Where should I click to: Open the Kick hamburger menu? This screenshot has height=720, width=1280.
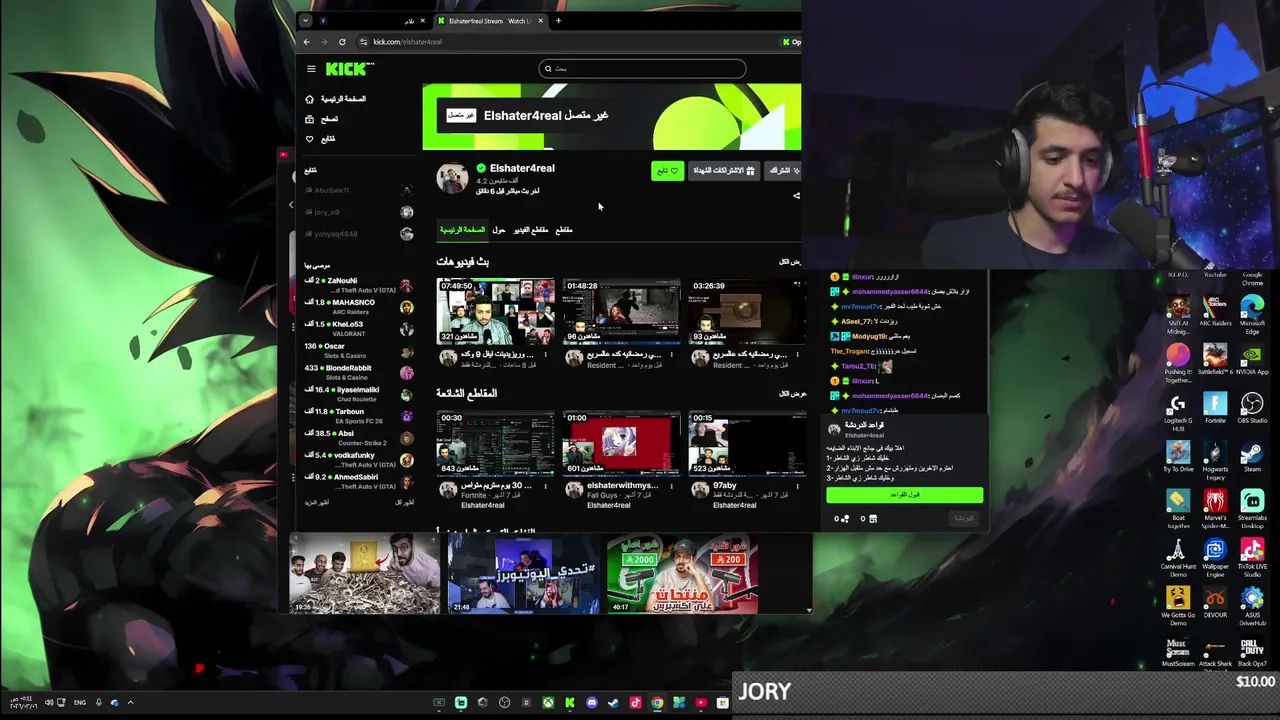[x=311, y=69]
